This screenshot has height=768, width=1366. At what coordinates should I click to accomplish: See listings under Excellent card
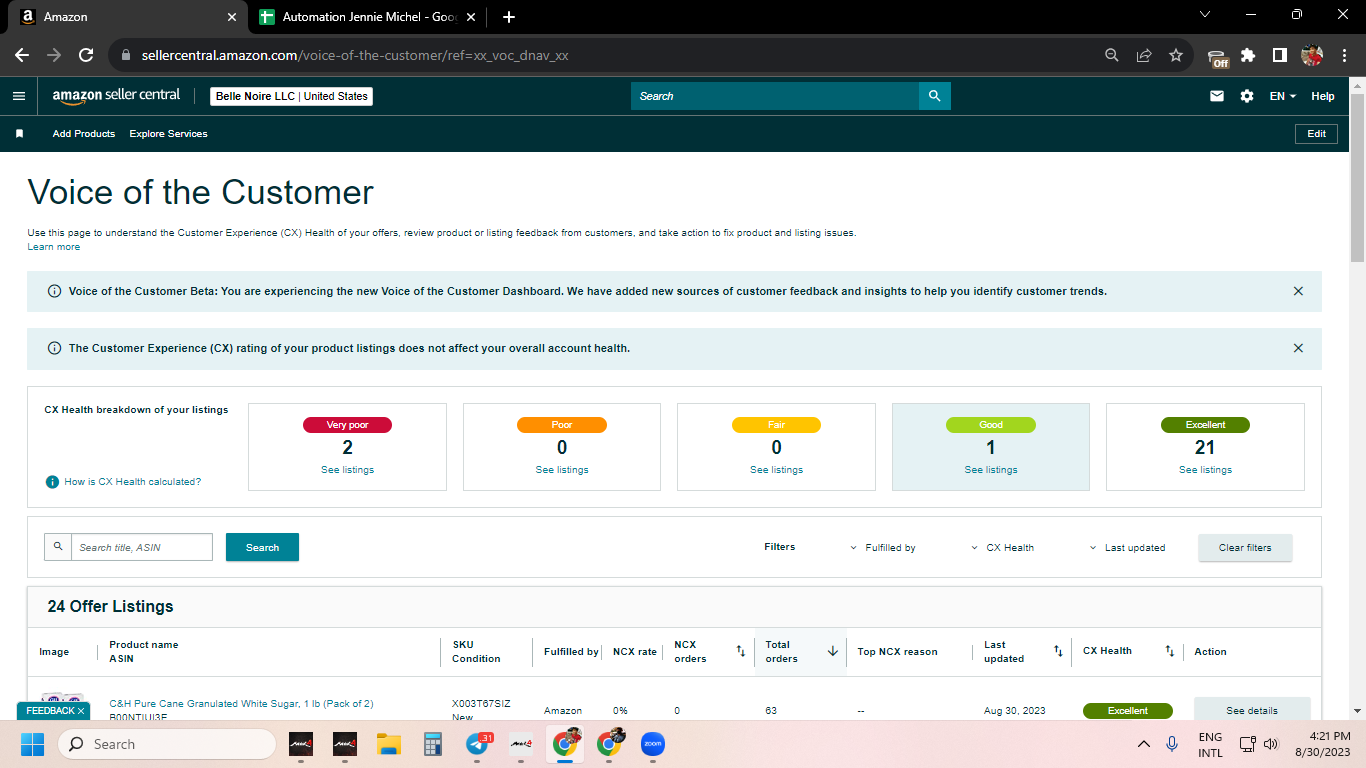[1205, 470]
